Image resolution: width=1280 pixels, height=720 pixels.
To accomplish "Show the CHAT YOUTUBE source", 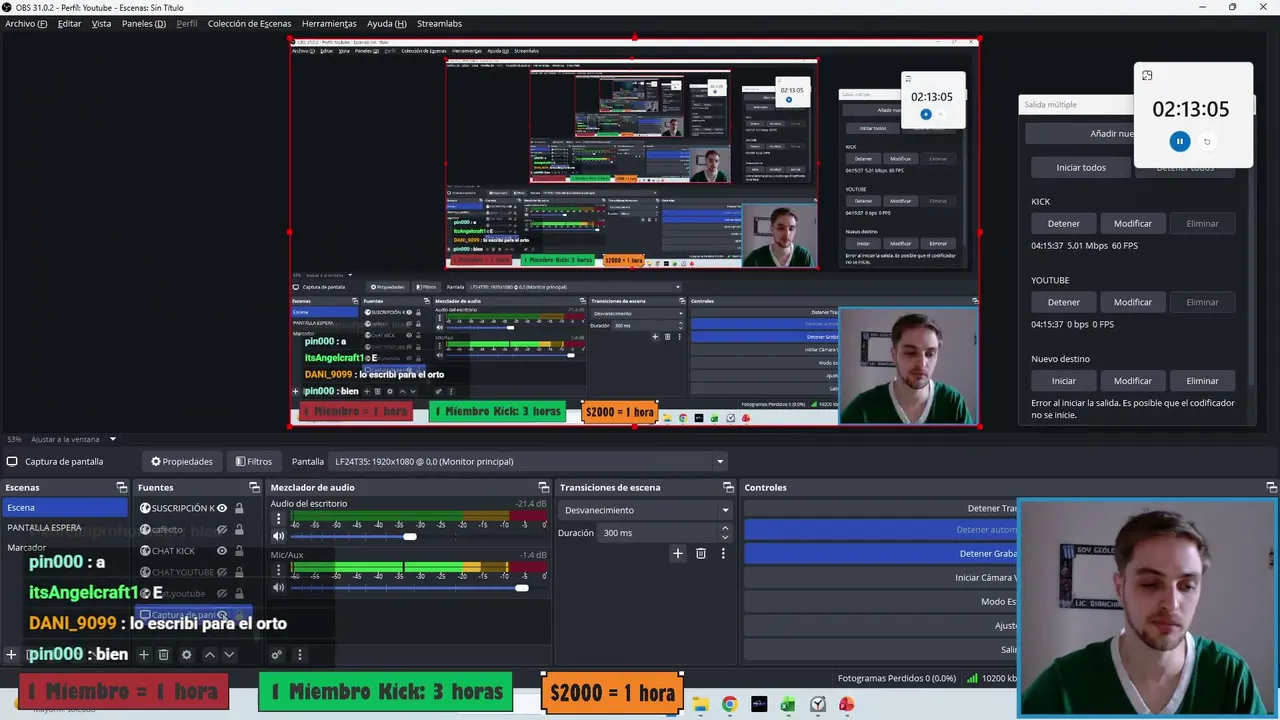I will click(x=222, y=572).
